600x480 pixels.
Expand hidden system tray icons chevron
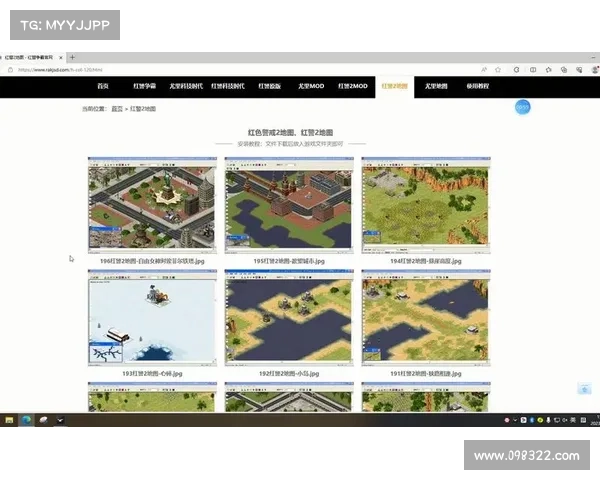tap(515, 420)
